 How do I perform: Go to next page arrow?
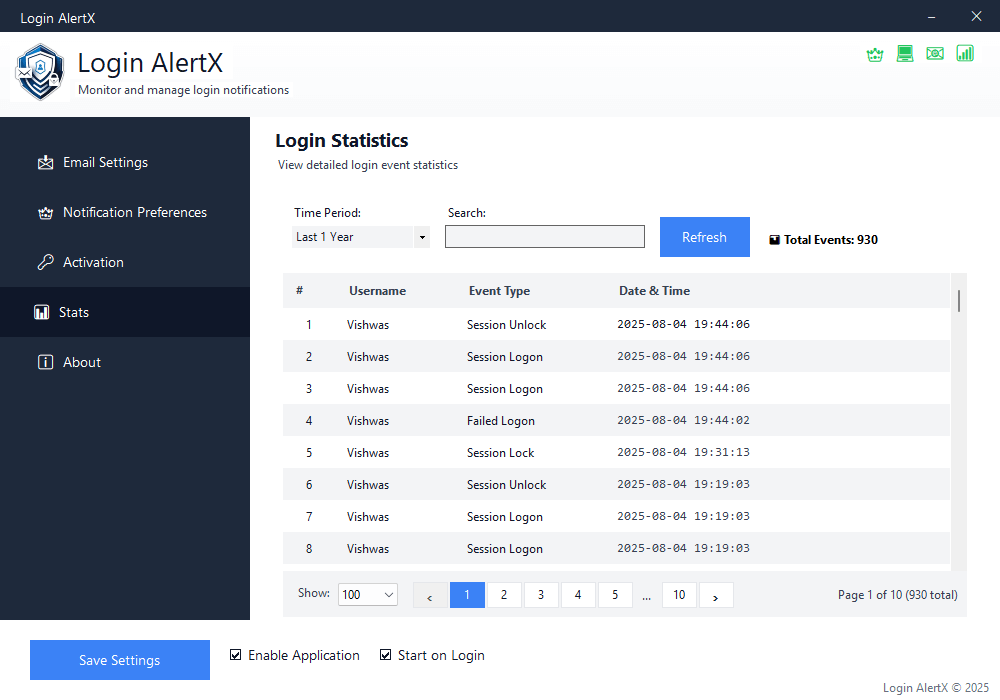(716, 595)
